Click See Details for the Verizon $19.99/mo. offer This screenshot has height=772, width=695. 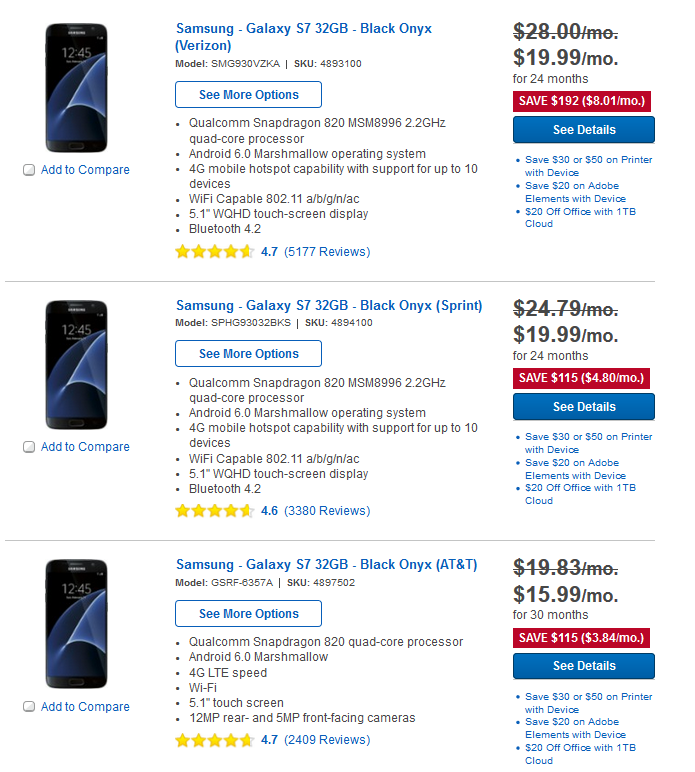point(584,129)
